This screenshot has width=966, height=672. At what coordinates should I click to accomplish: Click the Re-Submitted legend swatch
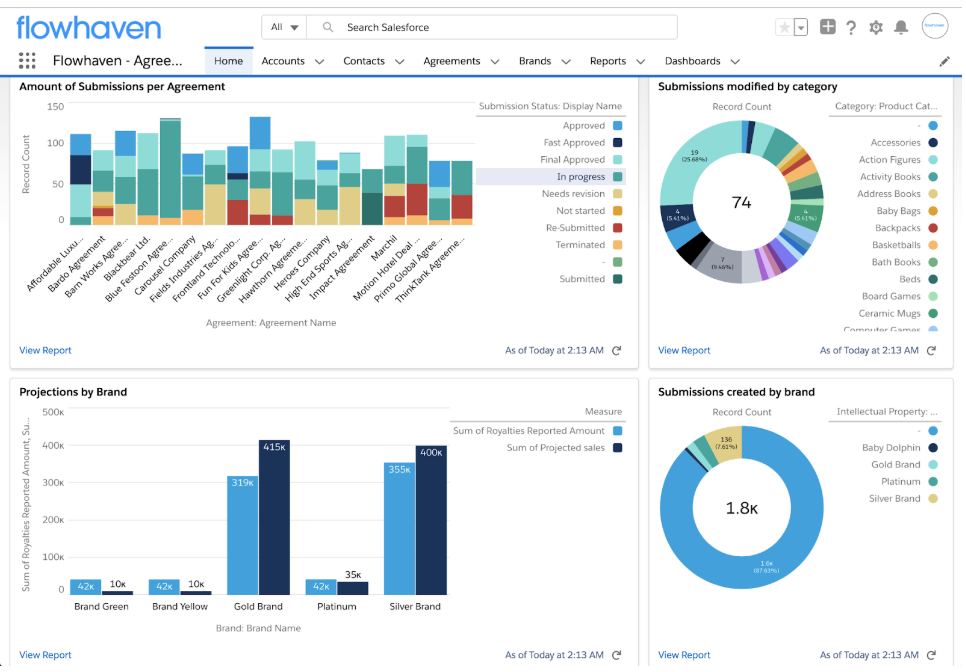pos(617,228)
